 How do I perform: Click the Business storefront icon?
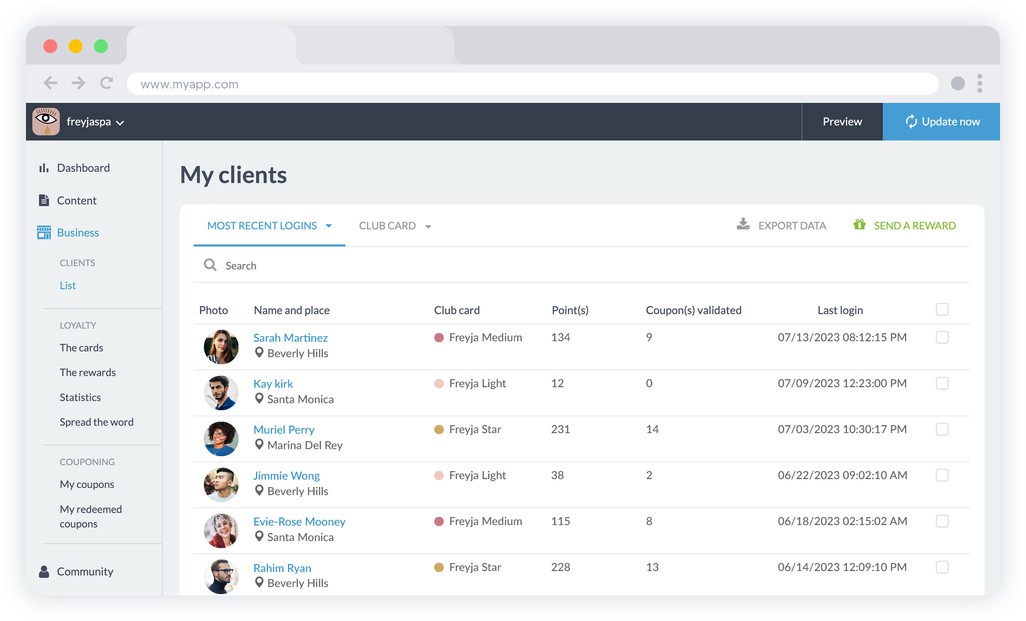point(44,233)
